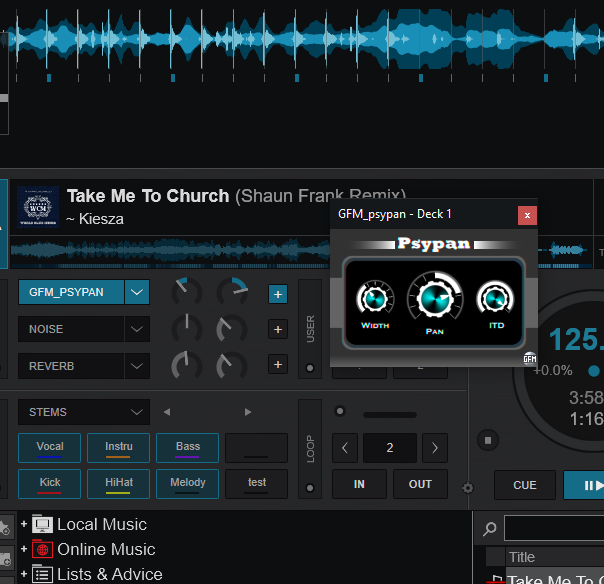Toggle the dot at bottom of LOOP panel
This screenshot has height=584, width=604.
click(x=310, y=488)
